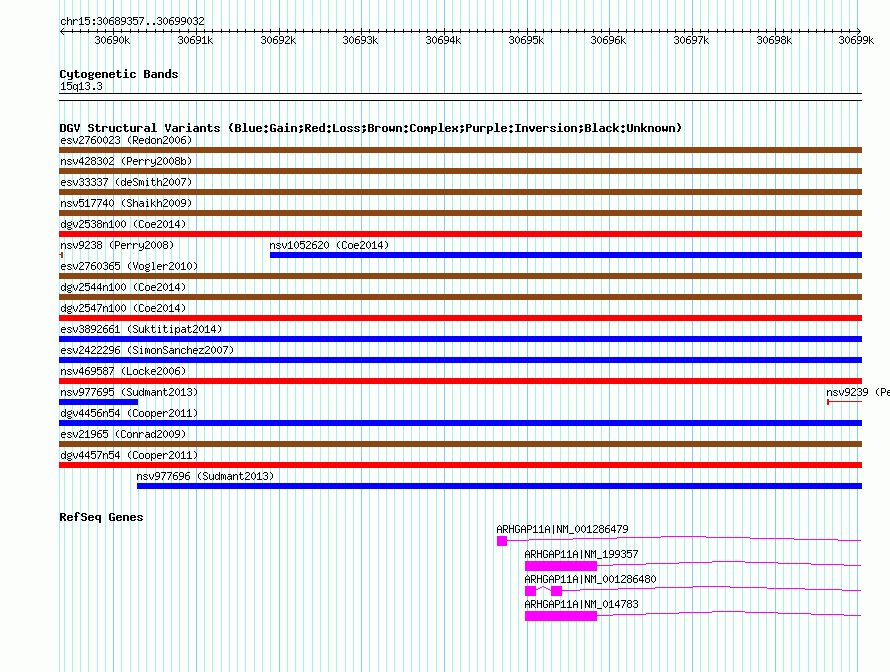
Task: Open variant dgv4456n54 (Cooper2011) label
Action: click(129, 413)
